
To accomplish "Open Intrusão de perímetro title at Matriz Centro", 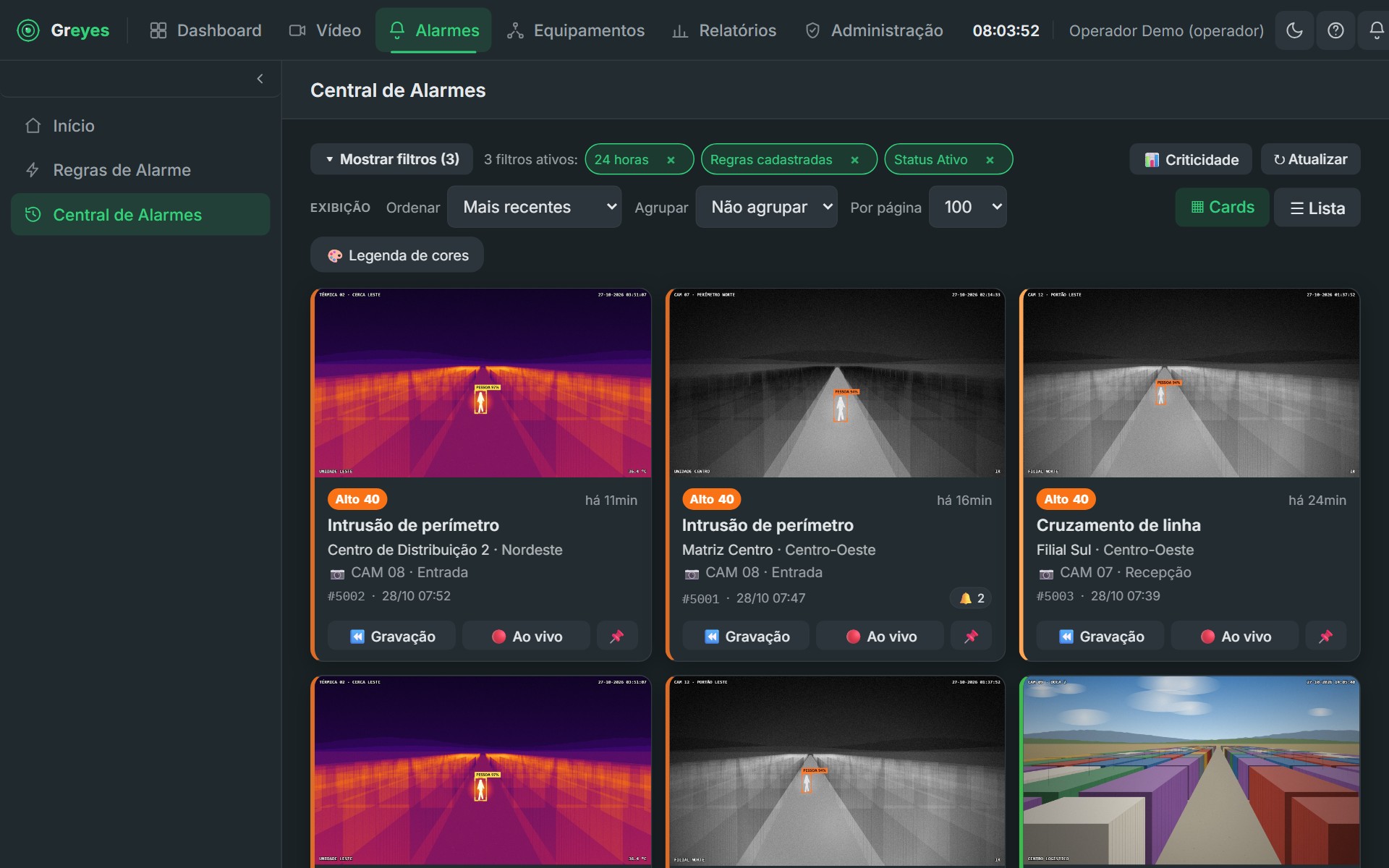I will 768,525.
